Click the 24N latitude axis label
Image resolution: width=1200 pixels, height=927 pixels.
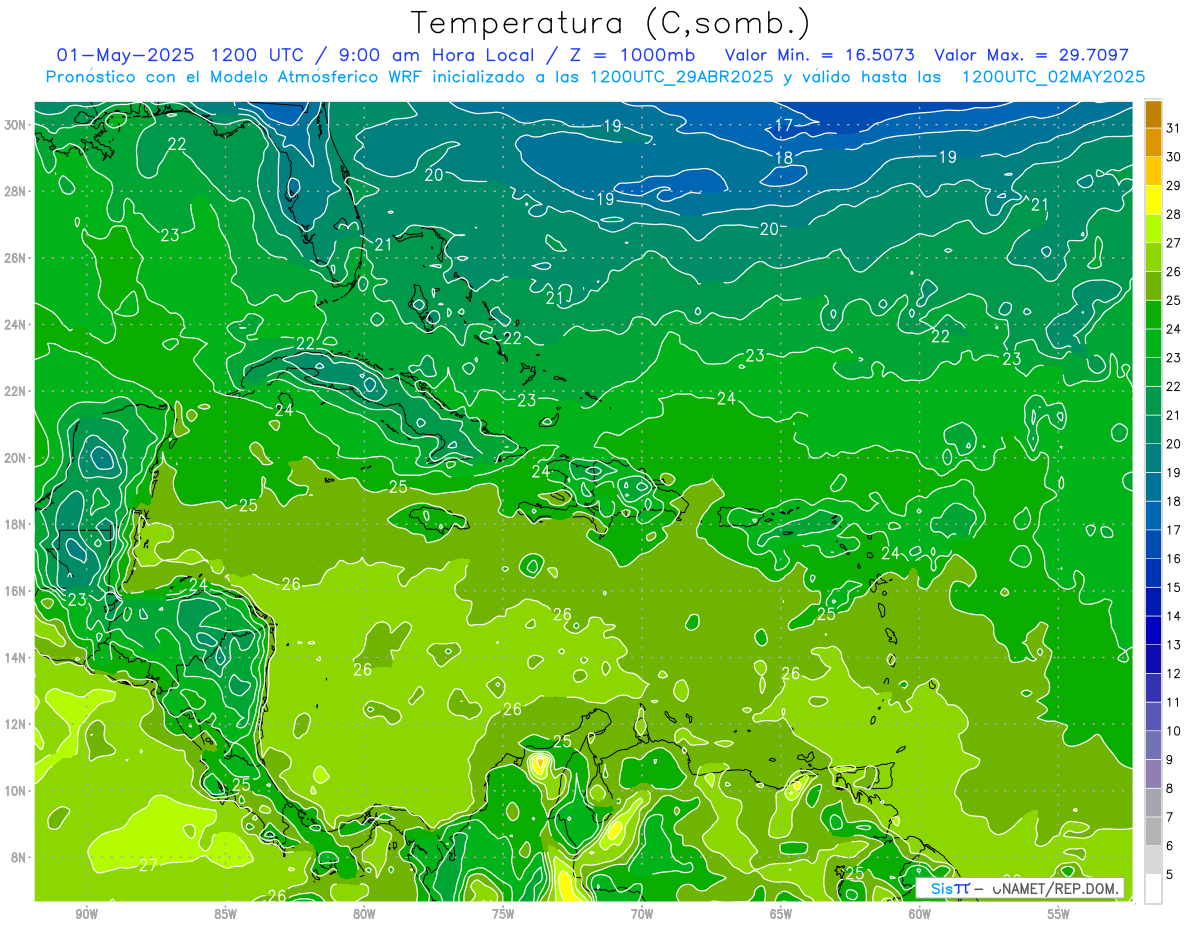tap(14, 325)
